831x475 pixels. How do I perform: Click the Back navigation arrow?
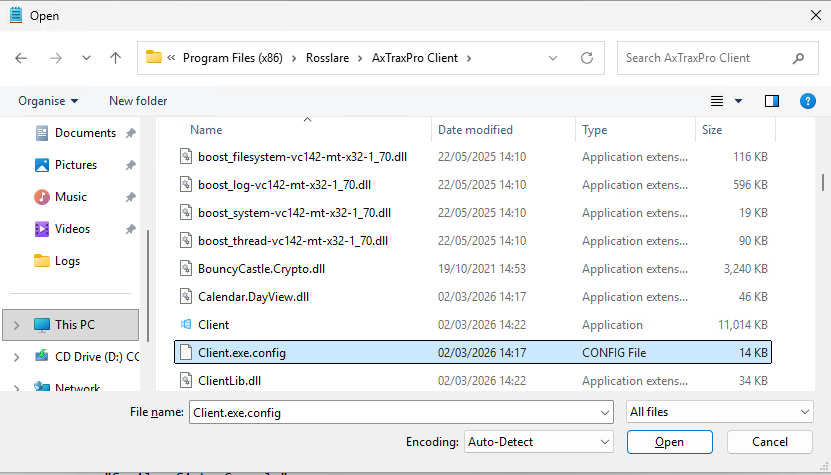pyautogui.click(x=21, y=58)
